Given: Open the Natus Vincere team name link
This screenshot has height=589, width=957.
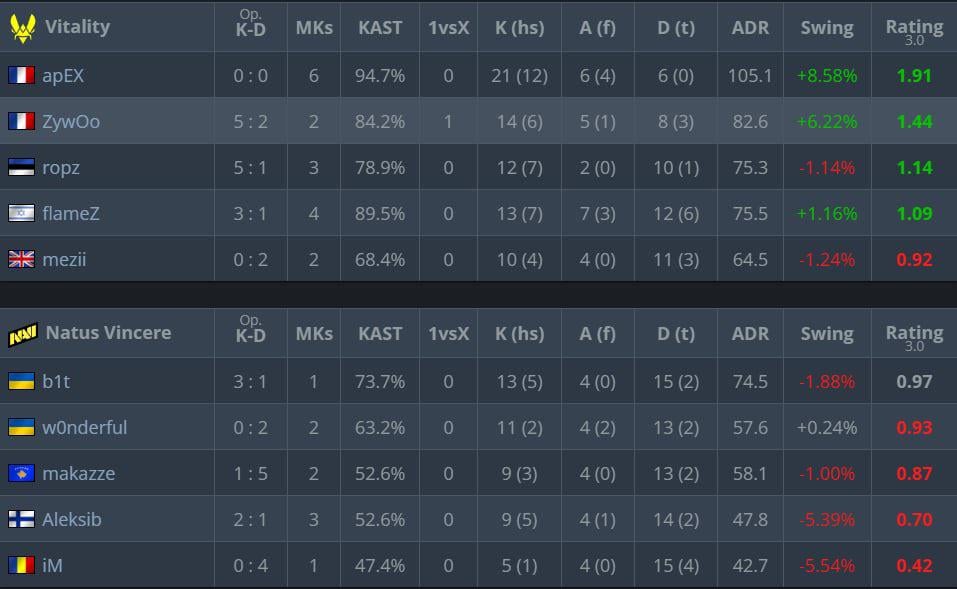Looking at the screenshot, I should pos(108,333).
